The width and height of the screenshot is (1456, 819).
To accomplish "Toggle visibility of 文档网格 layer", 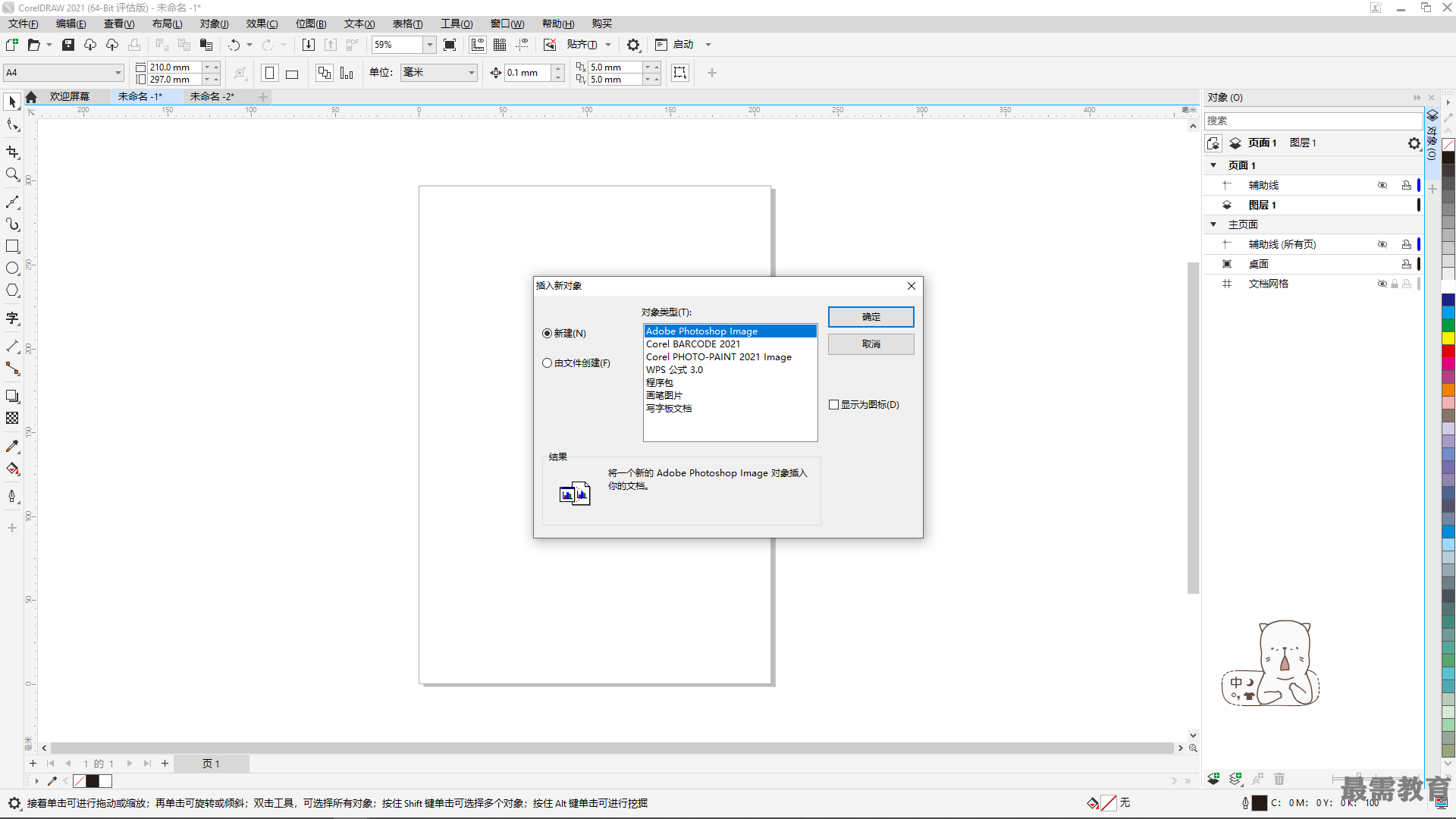I will click(x=1382, y=284).
